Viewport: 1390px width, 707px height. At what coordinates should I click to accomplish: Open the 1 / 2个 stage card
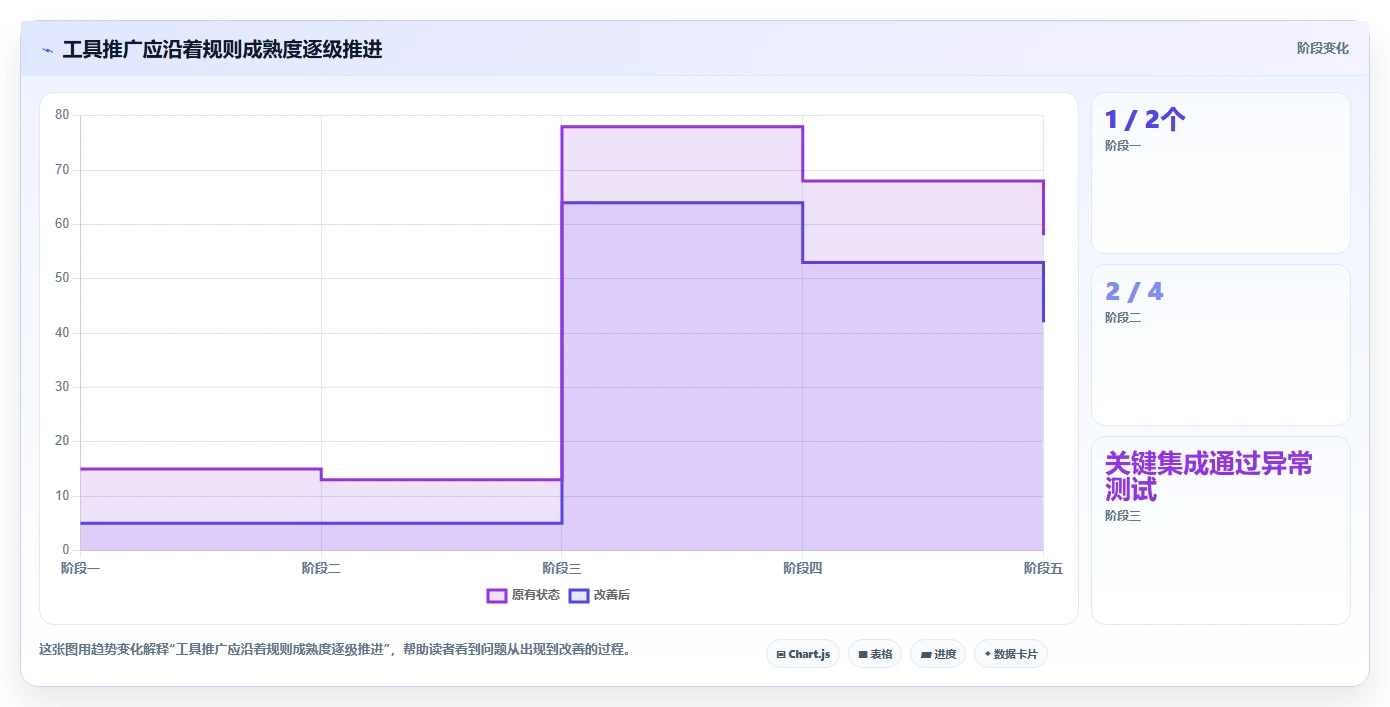coord(1221,173)
